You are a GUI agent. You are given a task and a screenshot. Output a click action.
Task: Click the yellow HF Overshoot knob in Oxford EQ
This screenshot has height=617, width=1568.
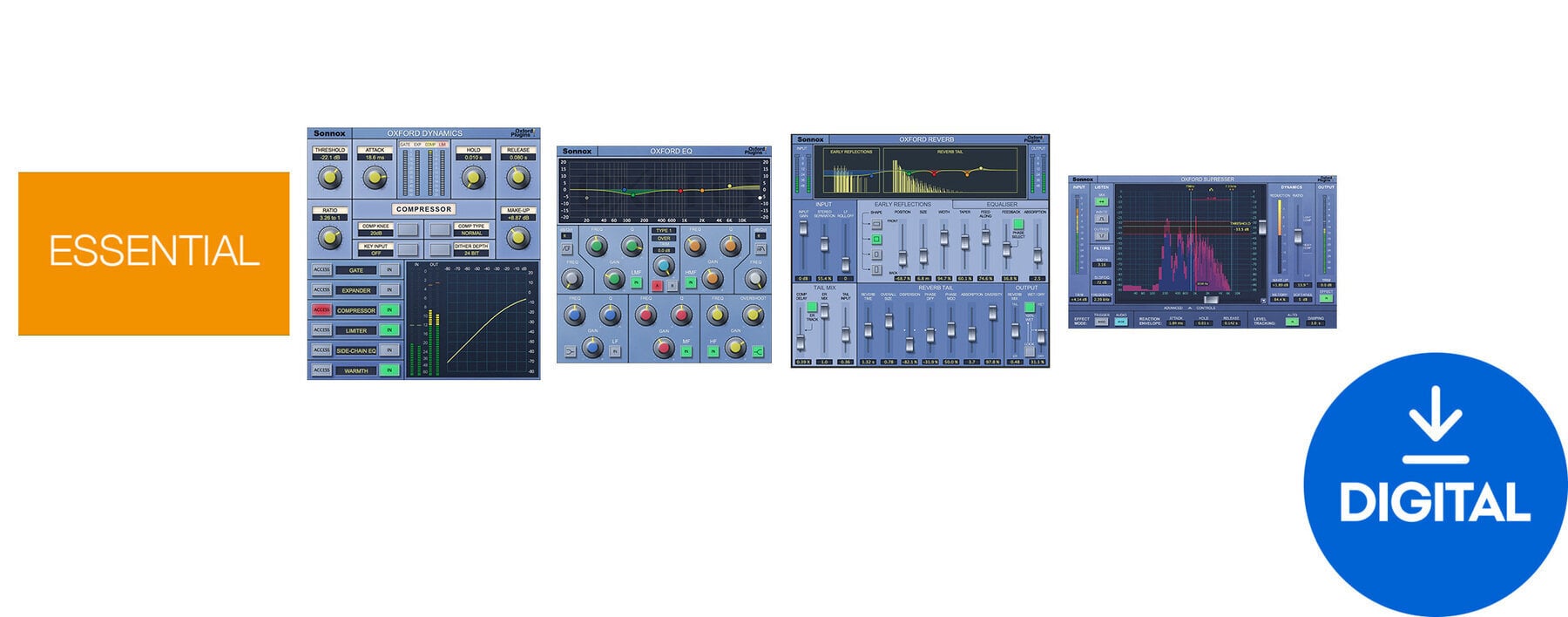click(753, 314)
